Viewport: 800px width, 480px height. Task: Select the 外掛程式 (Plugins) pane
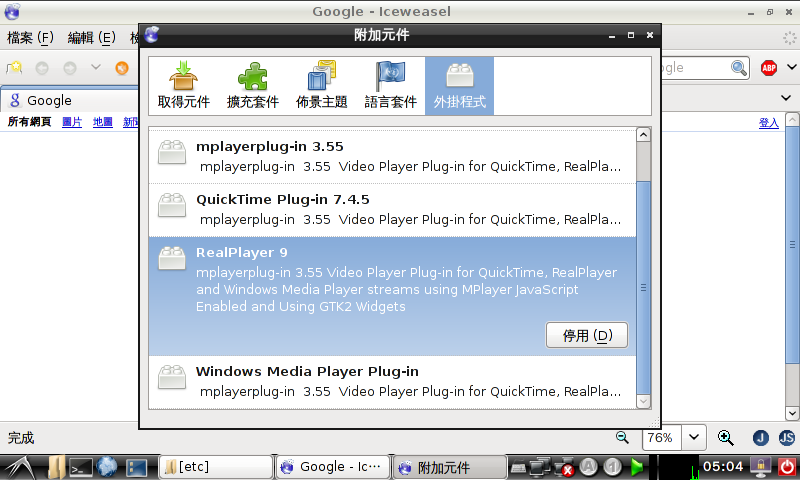click(x=459, y=86)
